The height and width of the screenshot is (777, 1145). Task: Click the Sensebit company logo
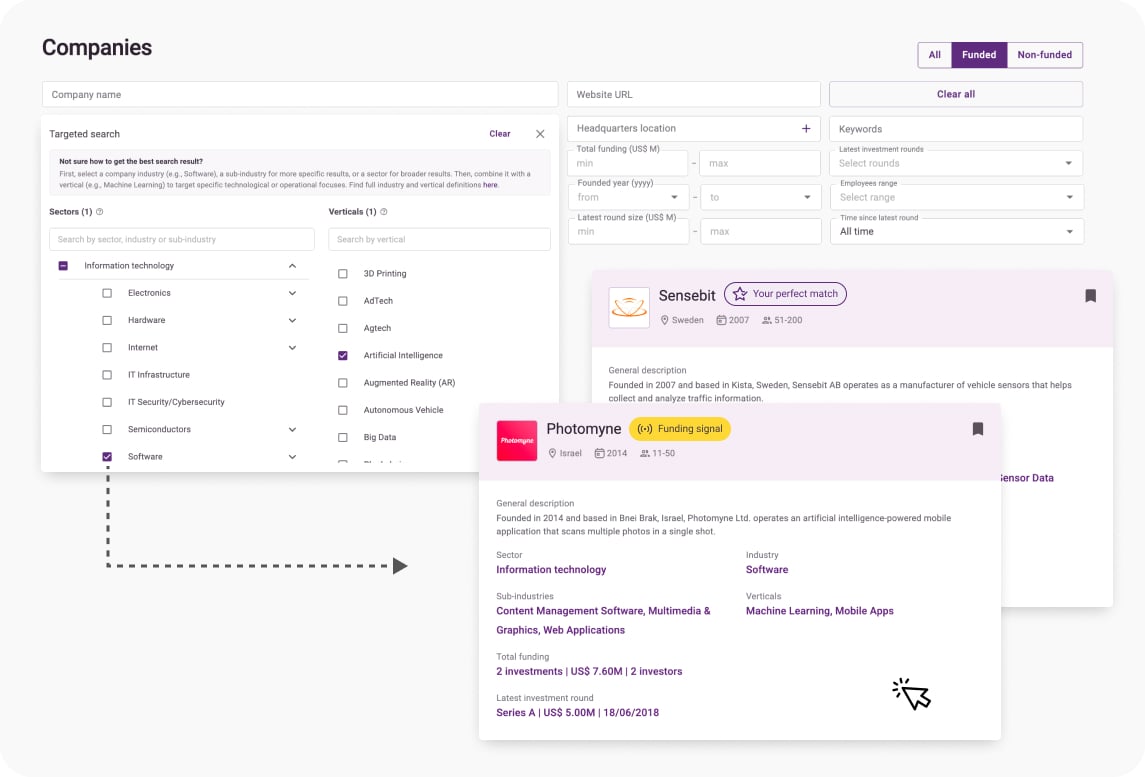point(629,307)
